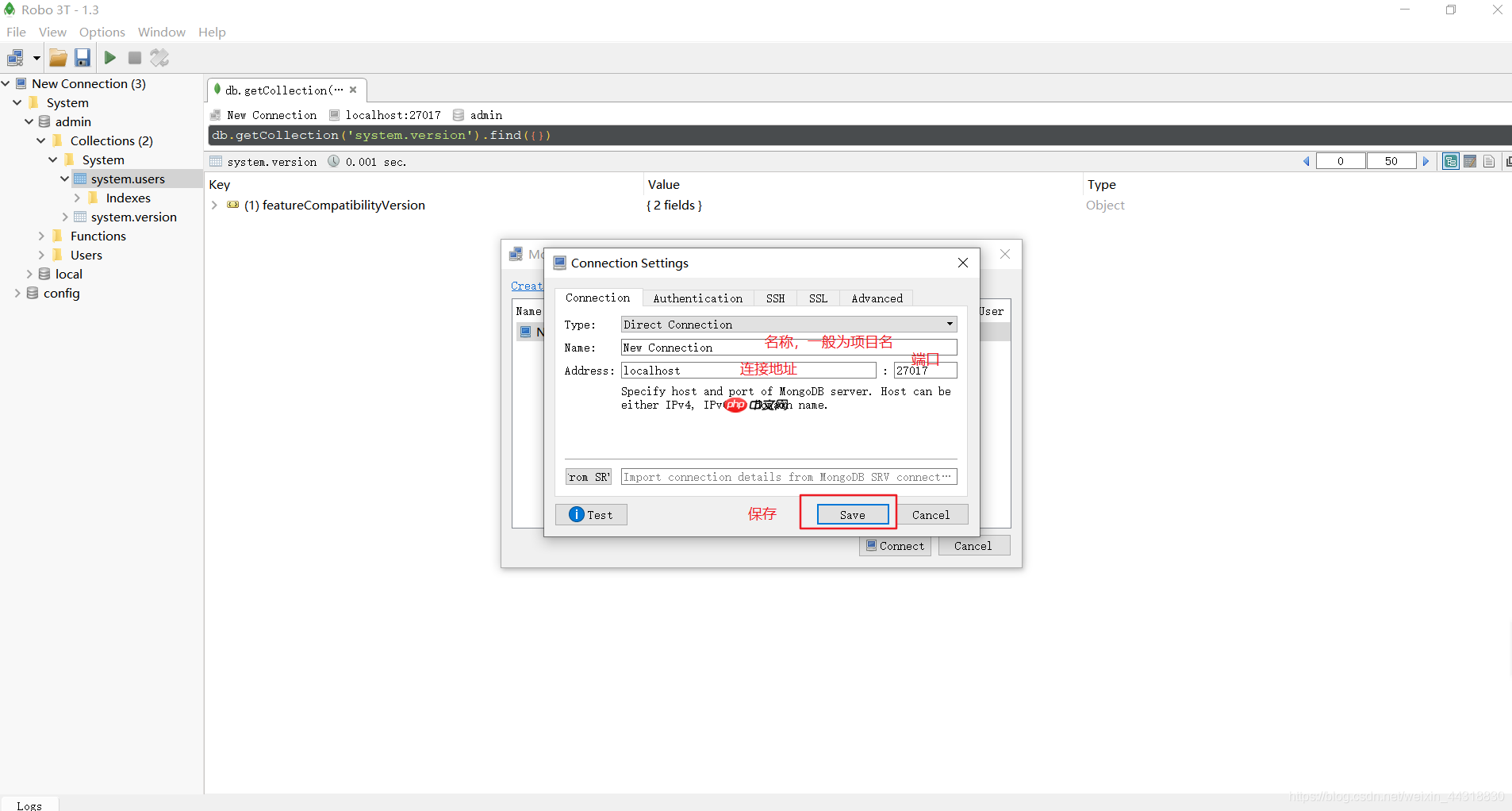Open the Options menu
1512x811 pixels.
[102, 33]
